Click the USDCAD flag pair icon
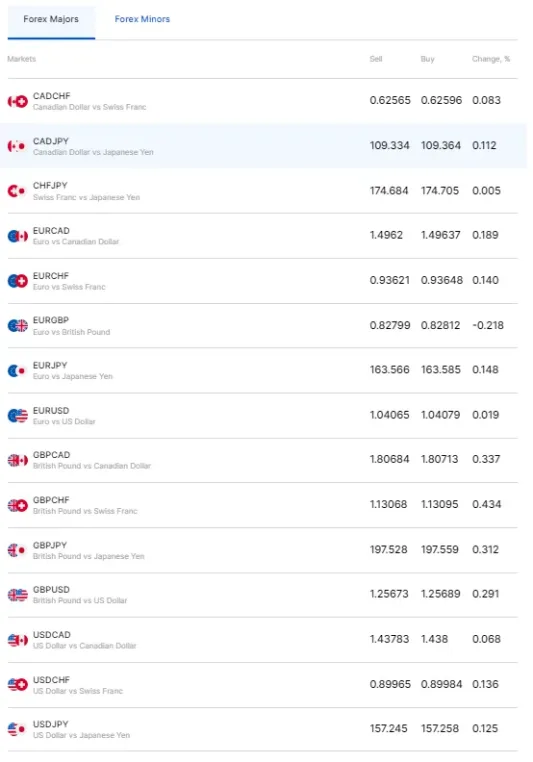Screen dimensions: 533x762 pyautogui.click(x=17, y=641)
